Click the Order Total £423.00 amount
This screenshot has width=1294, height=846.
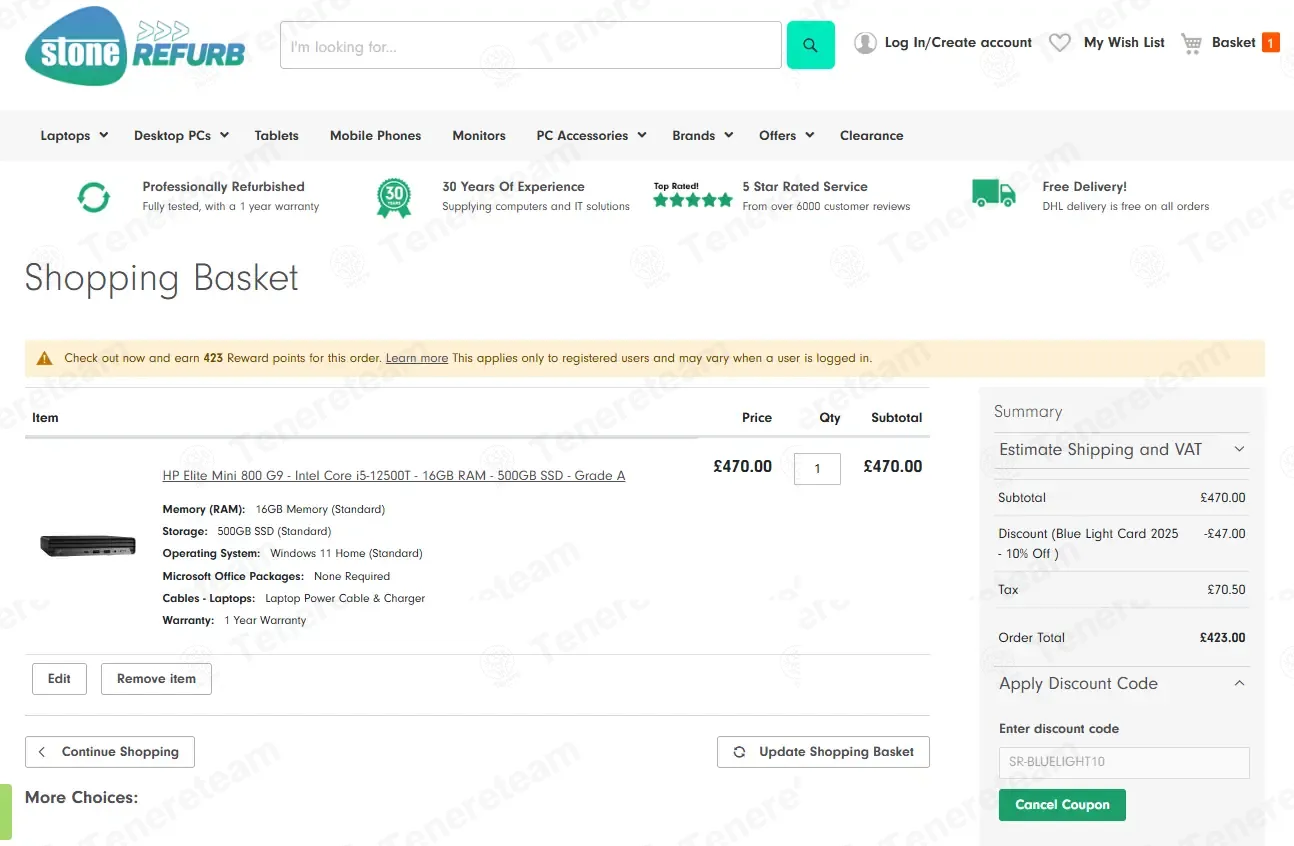point(1223,638)
